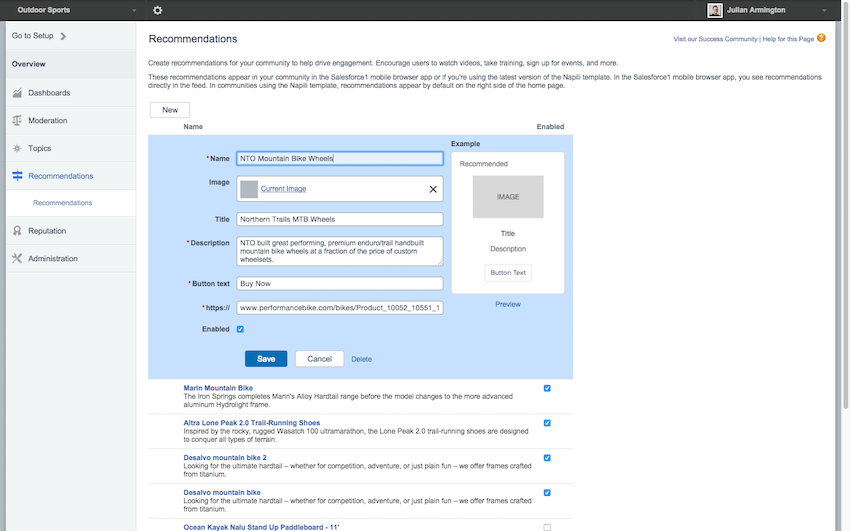
Task: Open the settings gear icon in top bar
Action: pos(157,10)
